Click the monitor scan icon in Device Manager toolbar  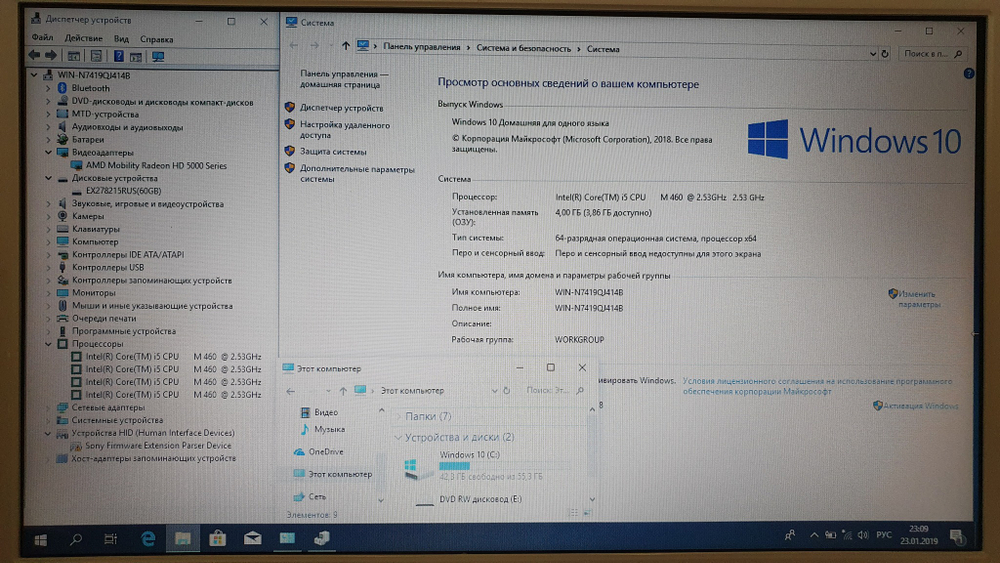(158, 57)
